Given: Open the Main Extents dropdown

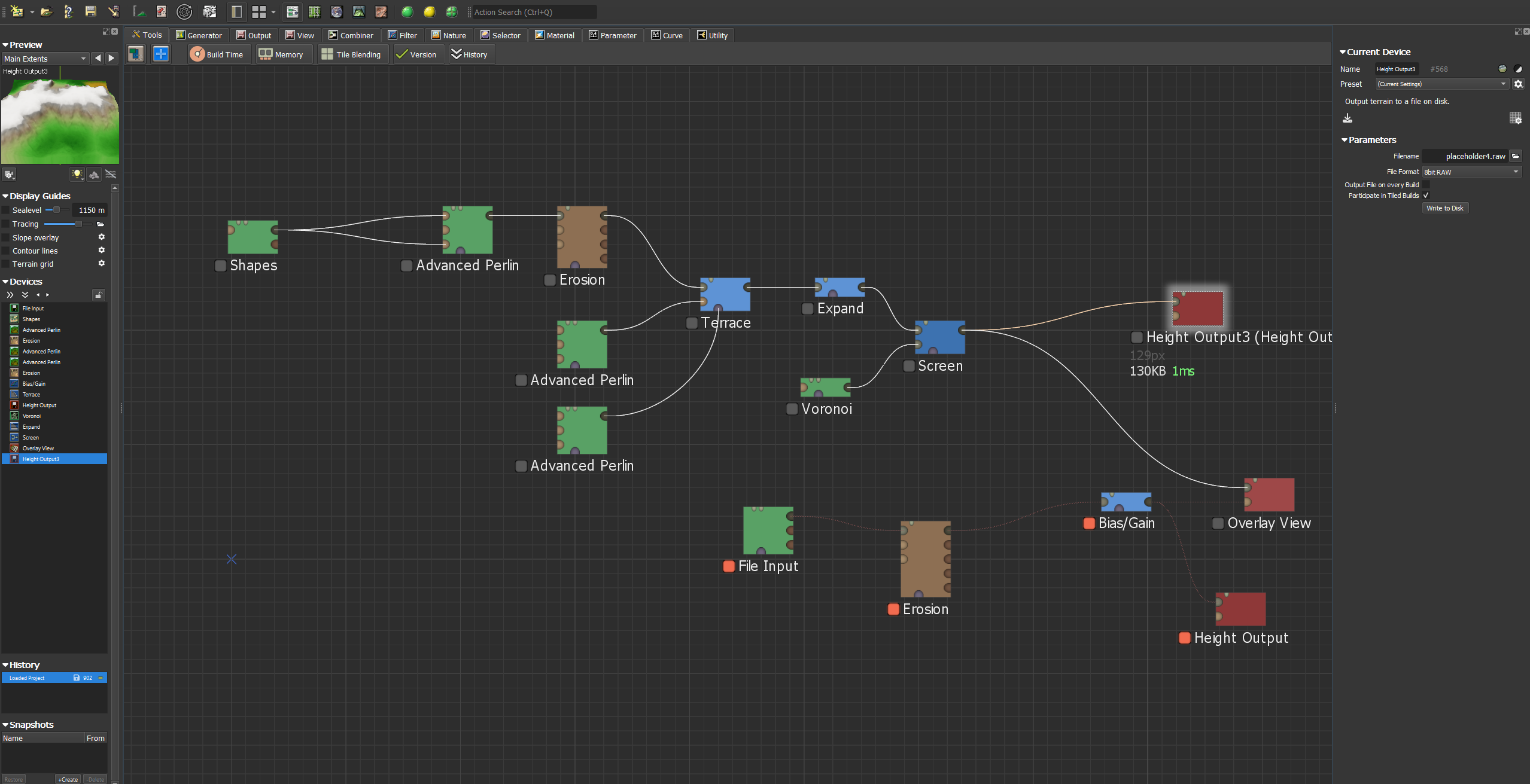Looking at the screenshot, I should [46, 59].
